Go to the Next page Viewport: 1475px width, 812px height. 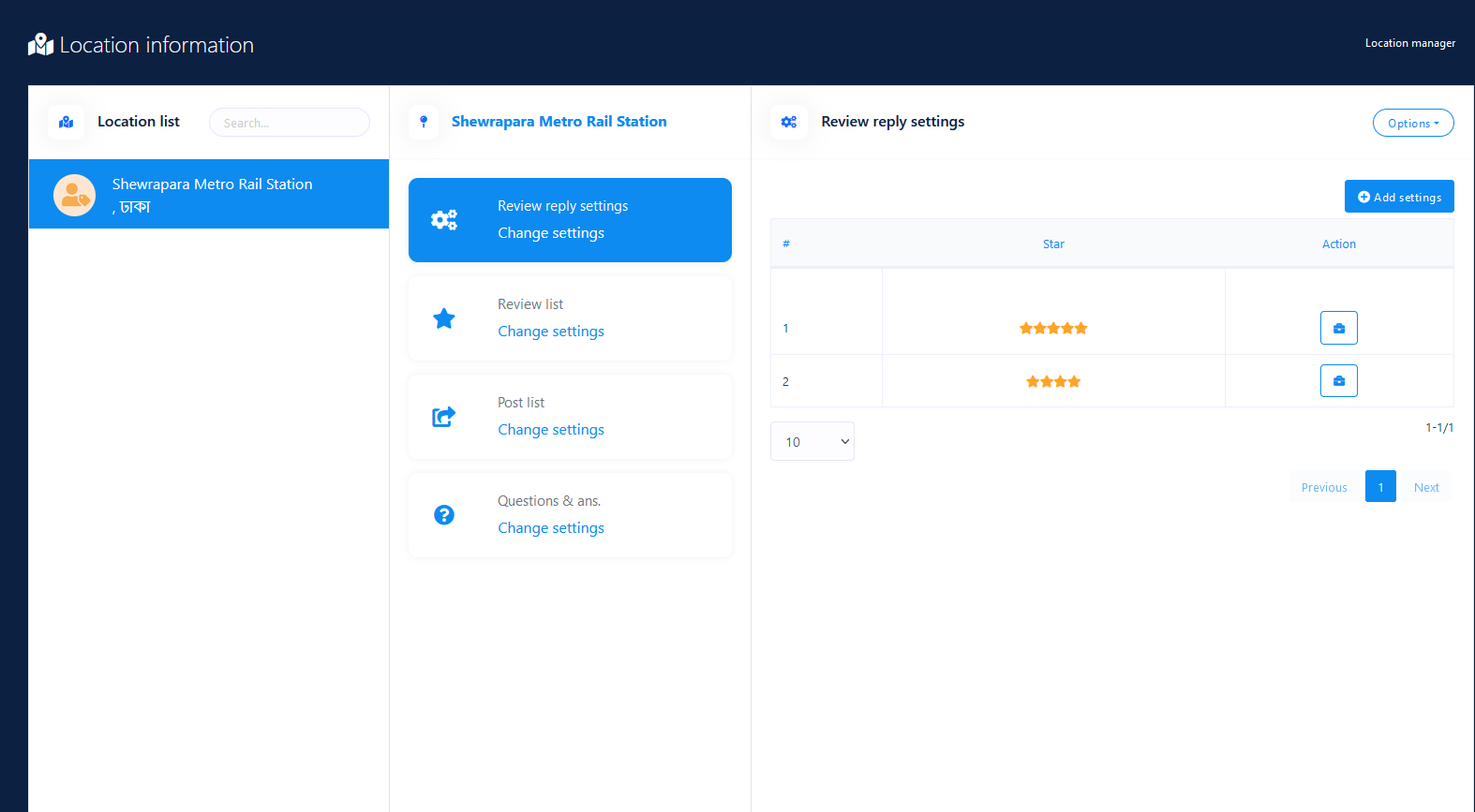(1426, 487)
